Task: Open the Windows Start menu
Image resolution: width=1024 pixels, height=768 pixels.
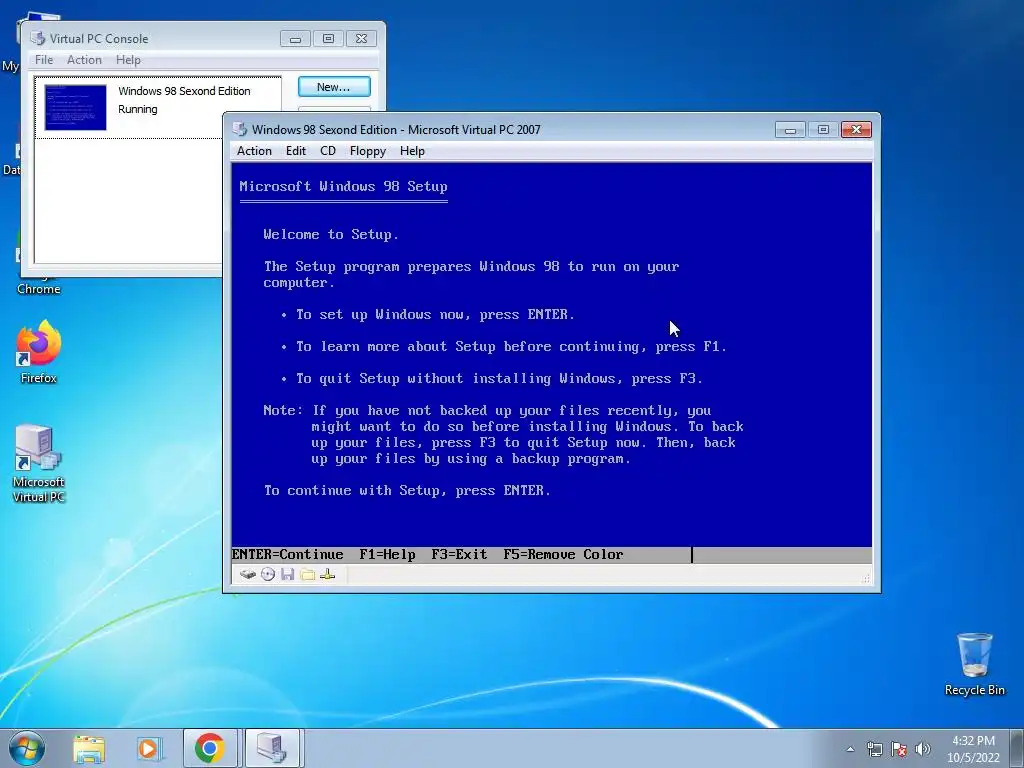Action: [x=27, y=748]
